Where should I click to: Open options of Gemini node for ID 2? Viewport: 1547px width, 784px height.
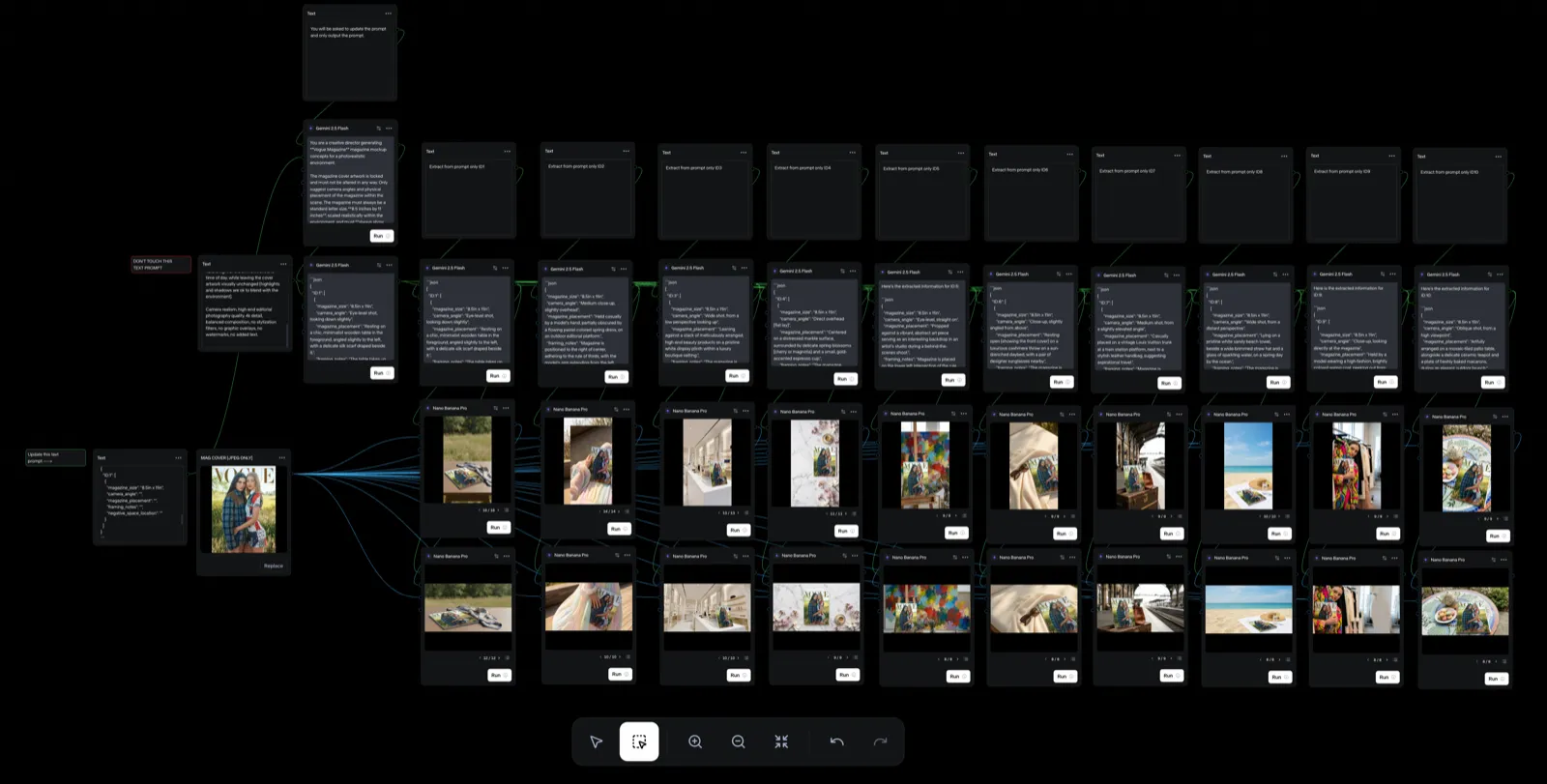(624, 269)
